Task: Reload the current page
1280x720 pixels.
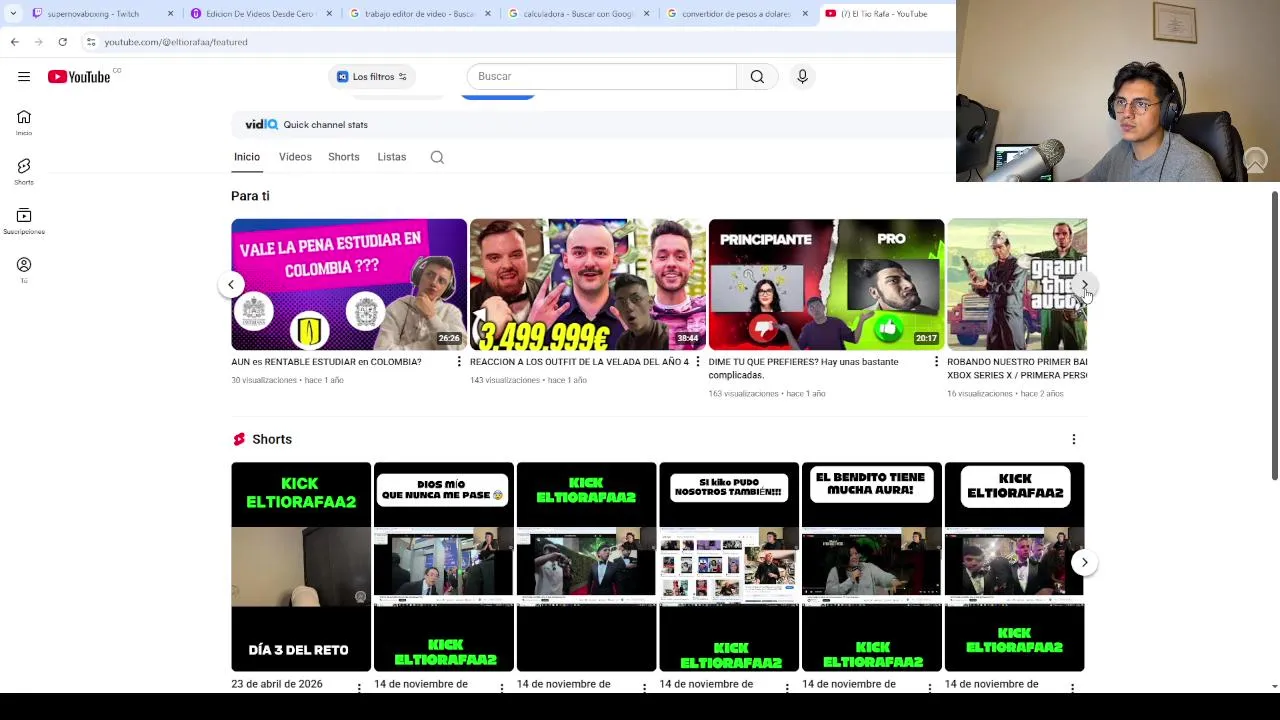Action: pyautogui.click(x=63, y=42)
